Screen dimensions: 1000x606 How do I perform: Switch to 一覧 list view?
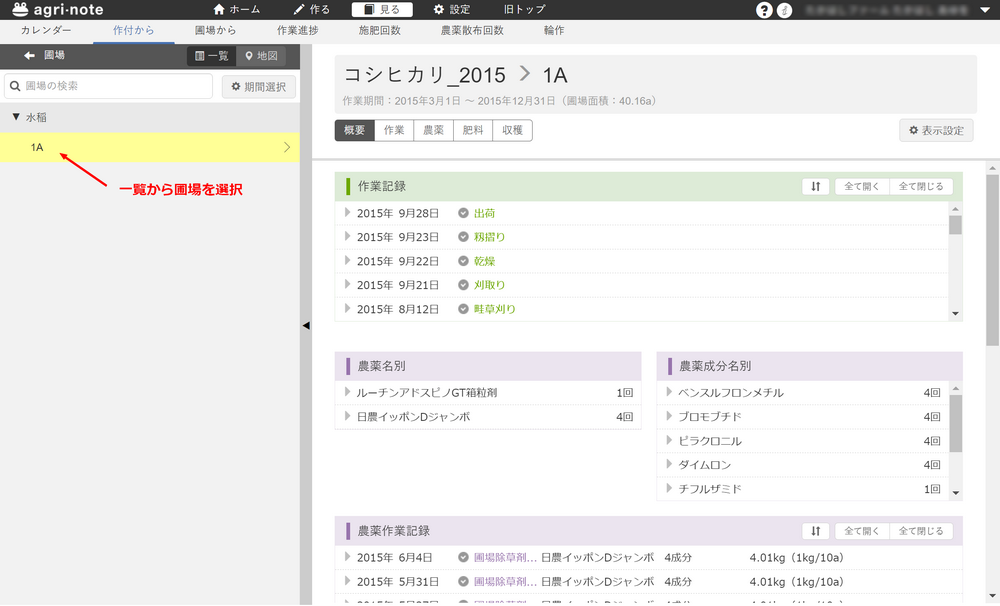click(x=211, y=56)
